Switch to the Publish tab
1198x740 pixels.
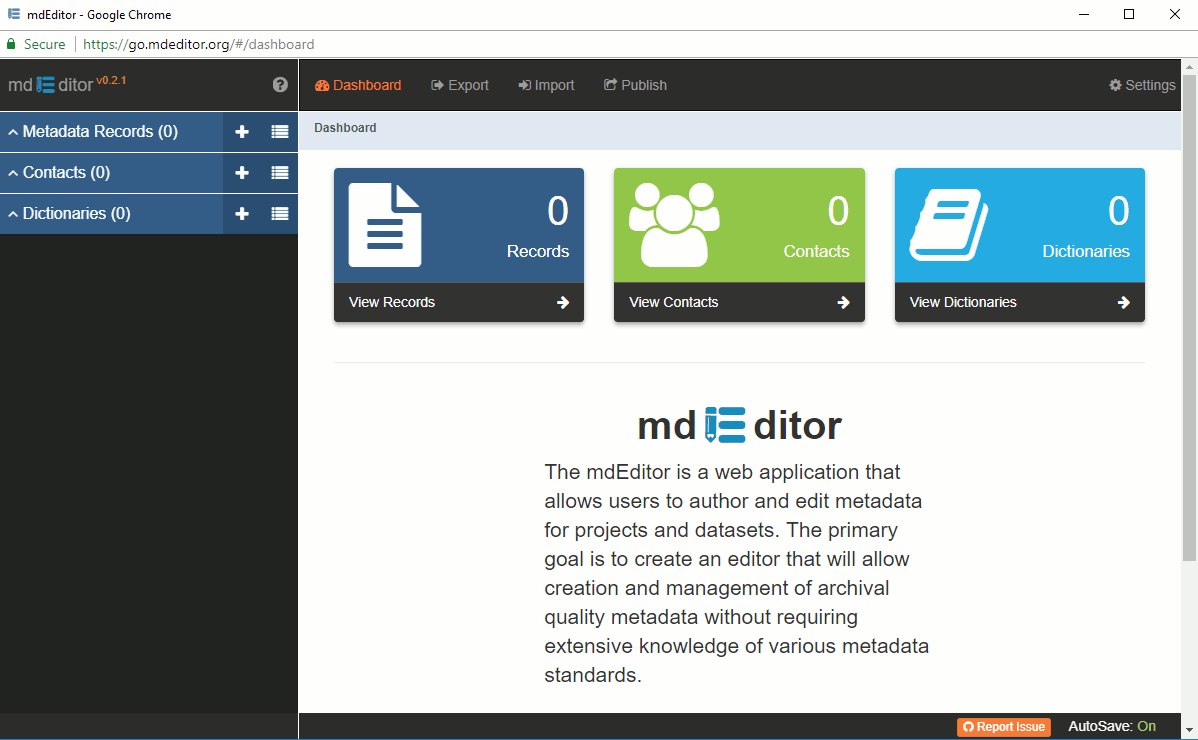[x=636, y=86]
